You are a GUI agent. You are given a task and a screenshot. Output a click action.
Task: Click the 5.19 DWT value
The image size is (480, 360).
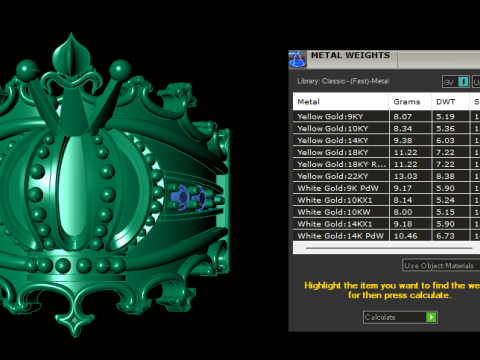click(x=445, y=117)
